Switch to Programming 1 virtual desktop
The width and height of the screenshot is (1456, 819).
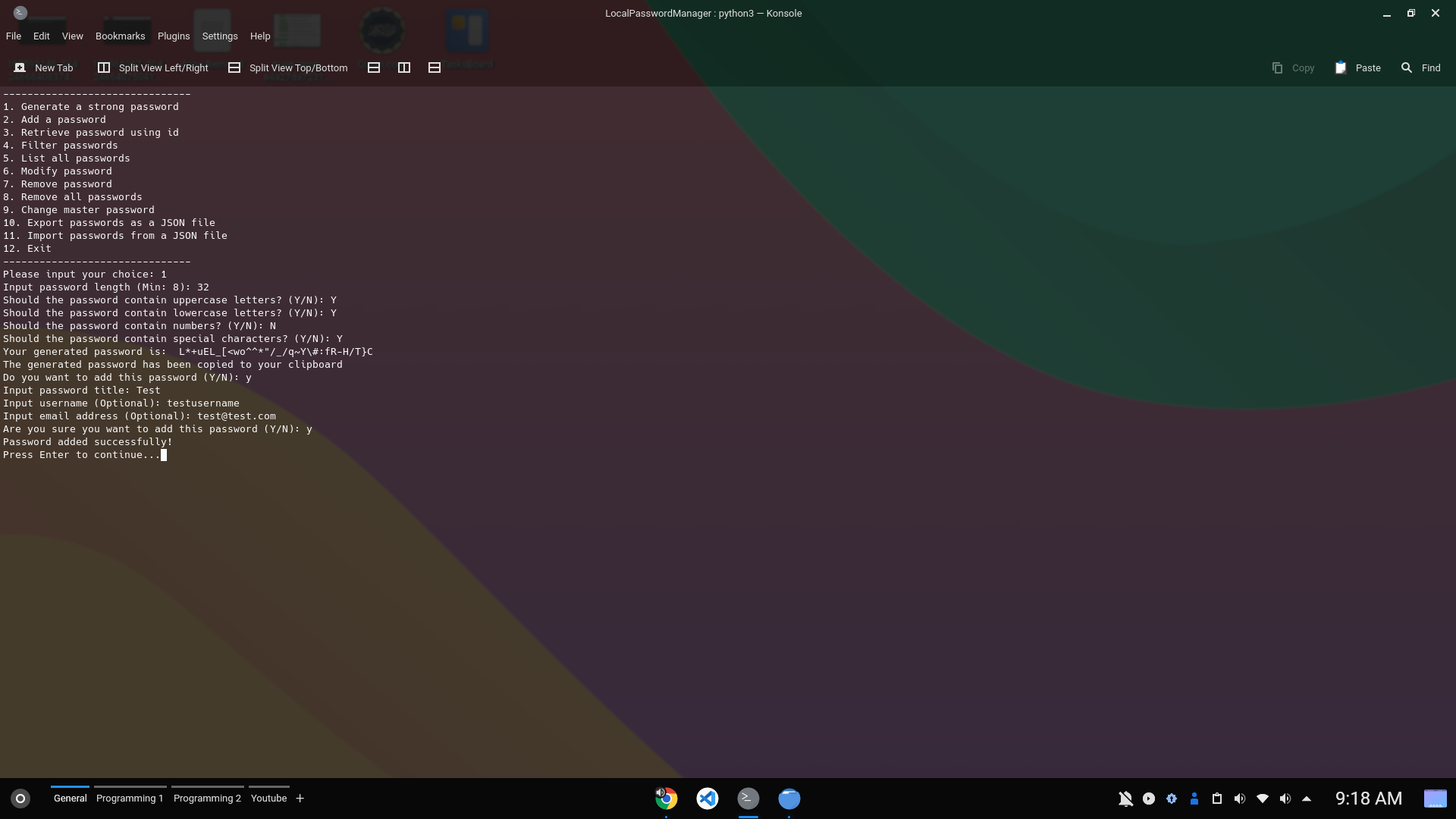pos(130,798)
